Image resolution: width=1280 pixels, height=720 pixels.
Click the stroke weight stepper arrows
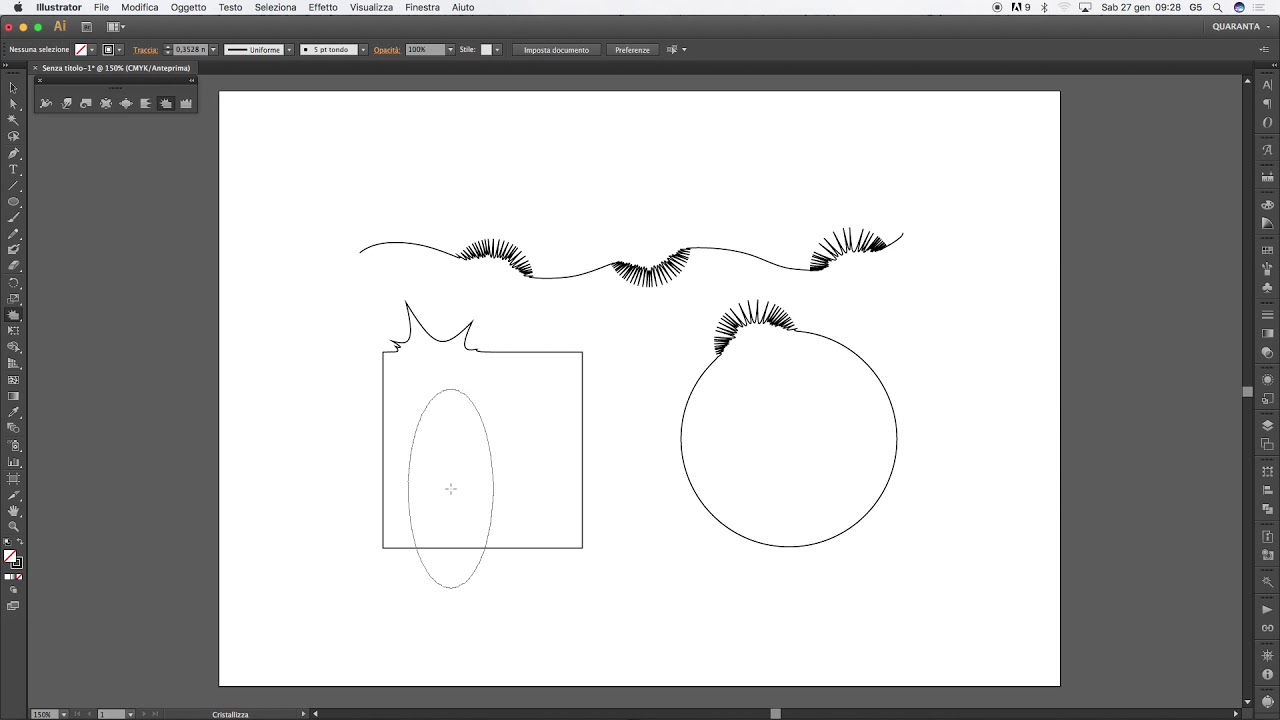[167, 49]
